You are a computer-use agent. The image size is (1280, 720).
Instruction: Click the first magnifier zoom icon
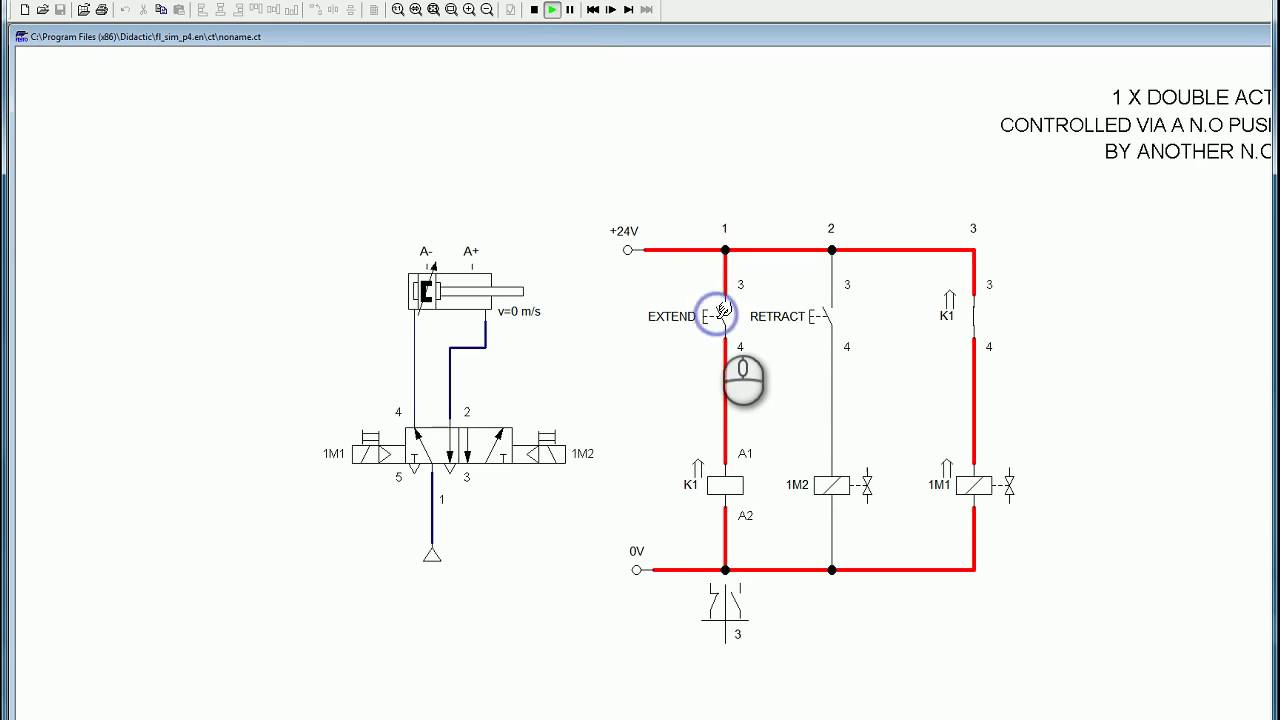pyautogui.click(x=398, y=10)
